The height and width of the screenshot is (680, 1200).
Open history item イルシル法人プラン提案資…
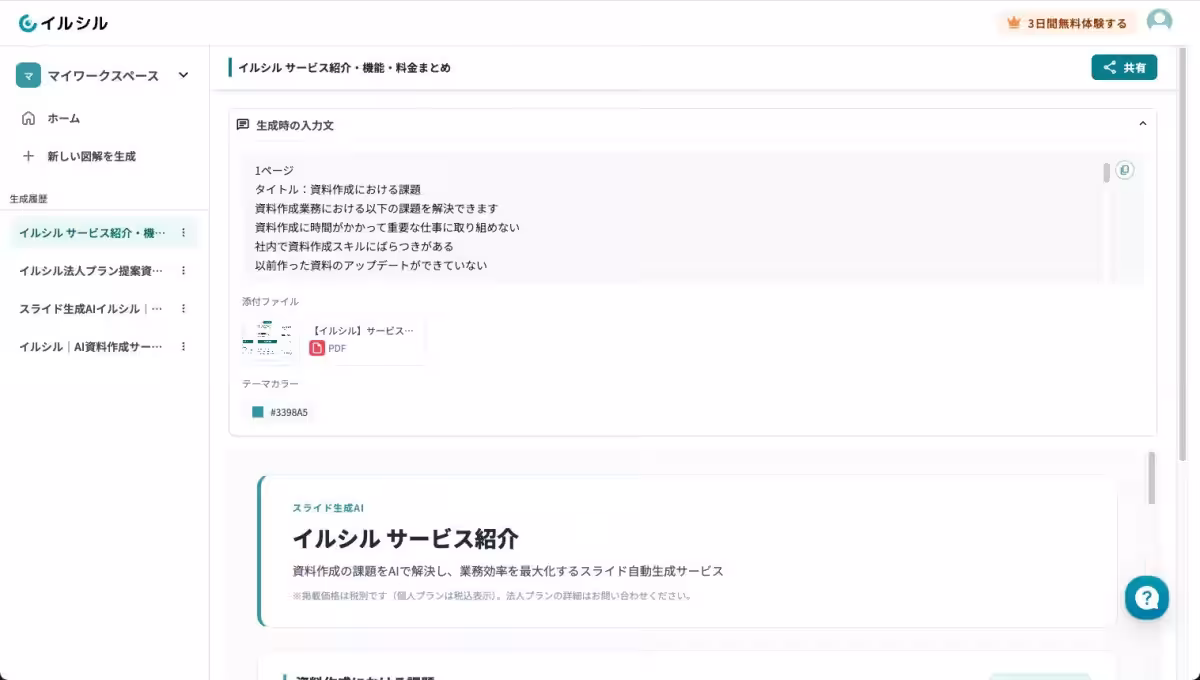click(x=91, y=270)
